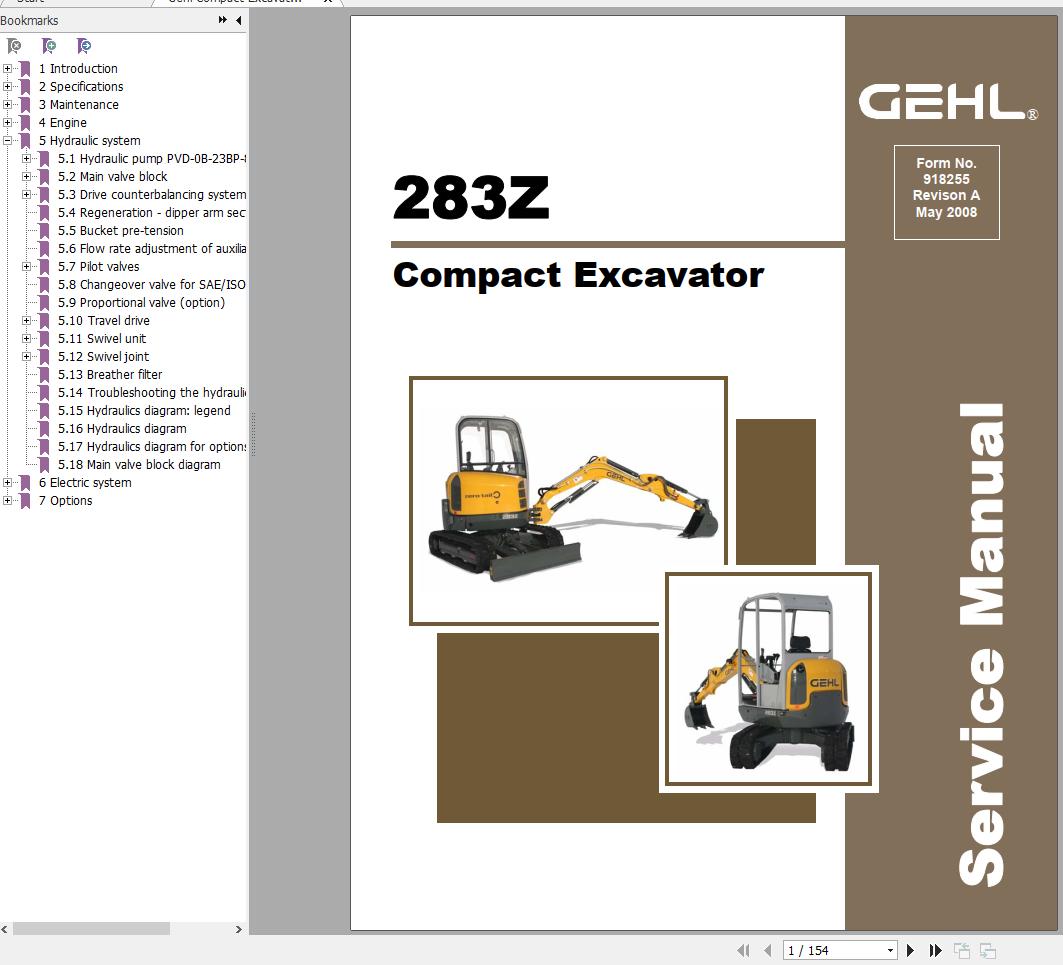Click the previous view icon

[x=963, y=950]
